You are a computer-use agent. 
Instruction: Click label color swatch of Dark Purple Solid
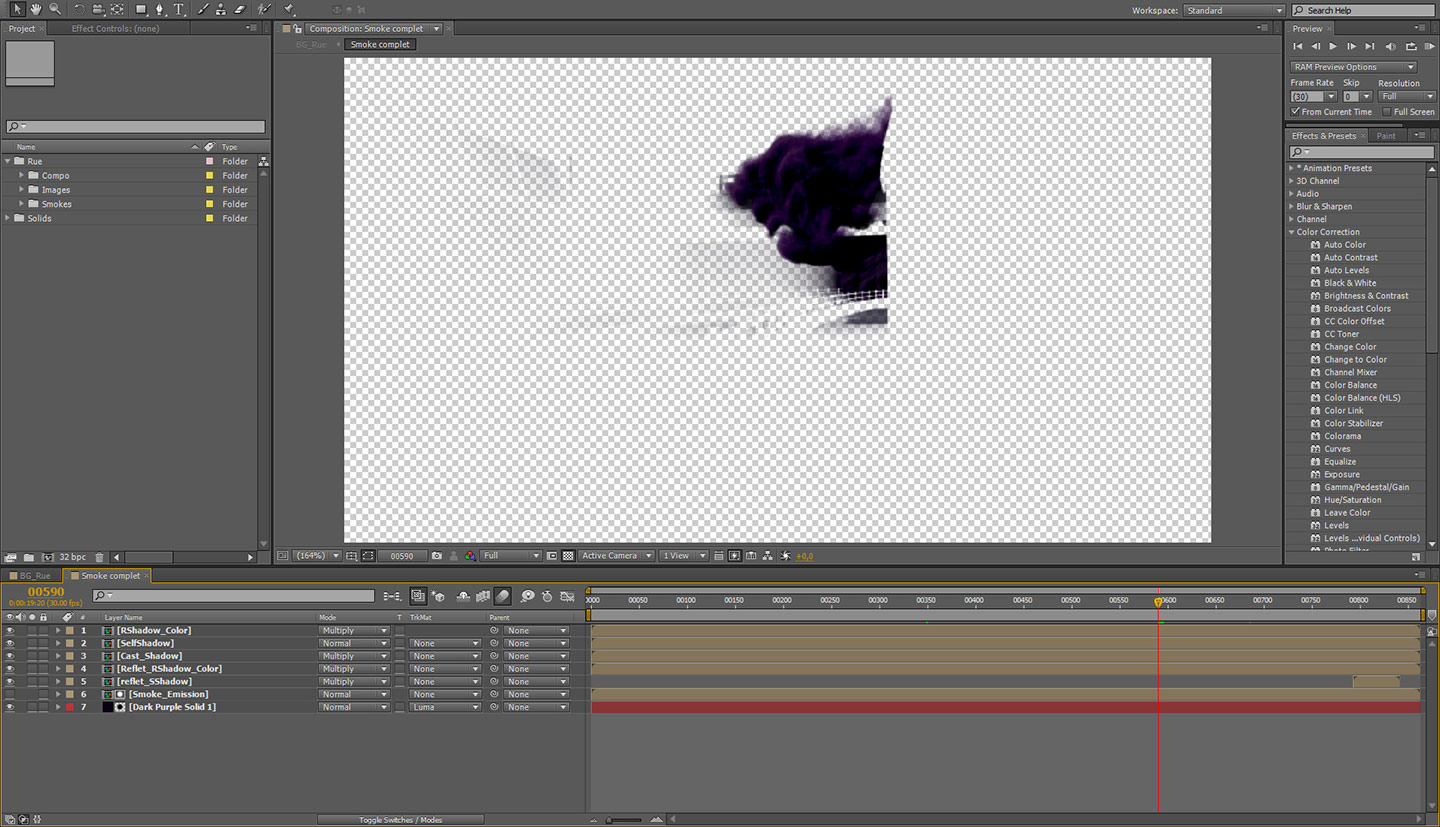70,707
